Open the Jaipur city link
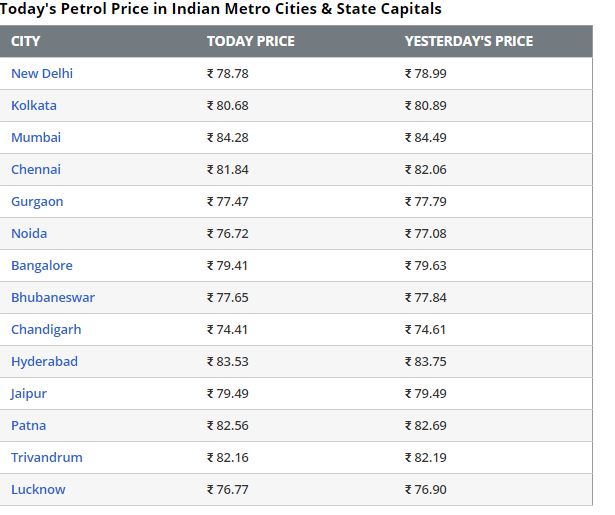The image size is (615, 515). (x=29, y=394)
